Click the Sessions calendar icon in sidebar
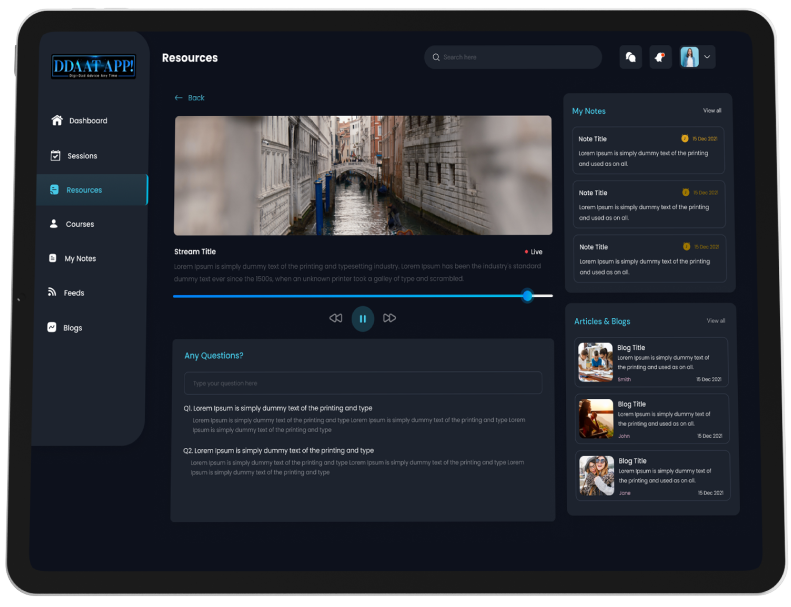Screen dimensions: 791x607 [x=56, y=156]
